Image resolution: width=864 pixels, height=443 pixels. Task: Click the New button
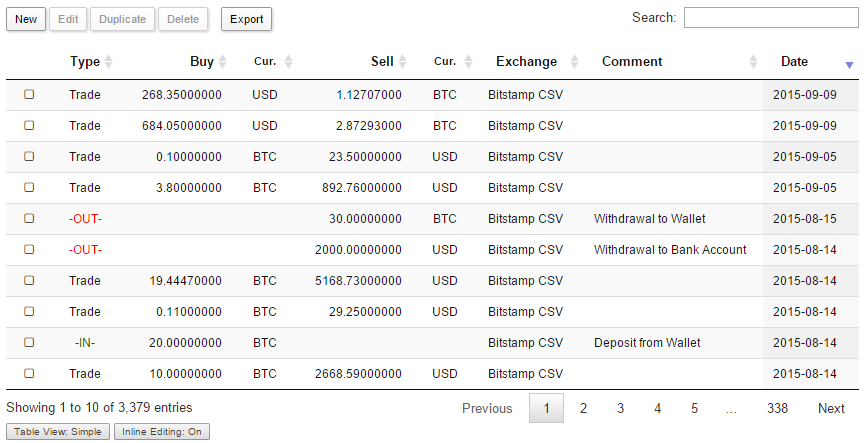(26, 19)
